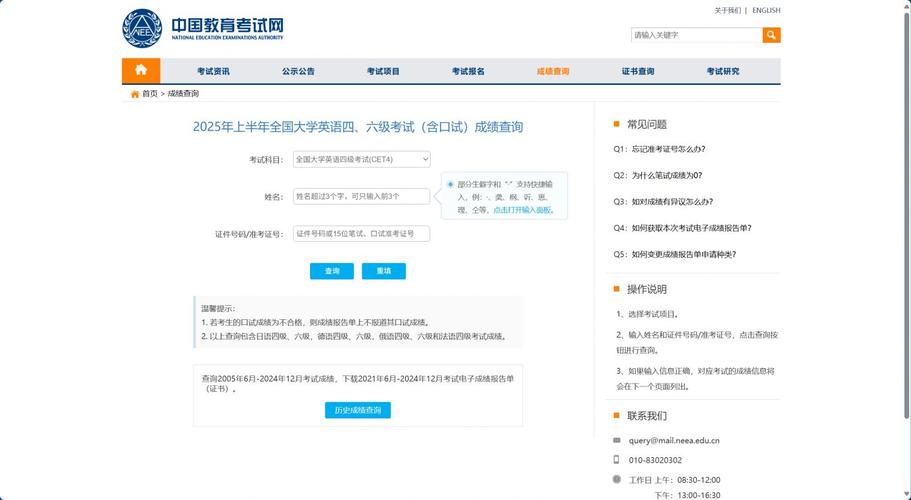911x500 pixels.
Task: Open the 考试研究 menu
Action: click(723, 71)
